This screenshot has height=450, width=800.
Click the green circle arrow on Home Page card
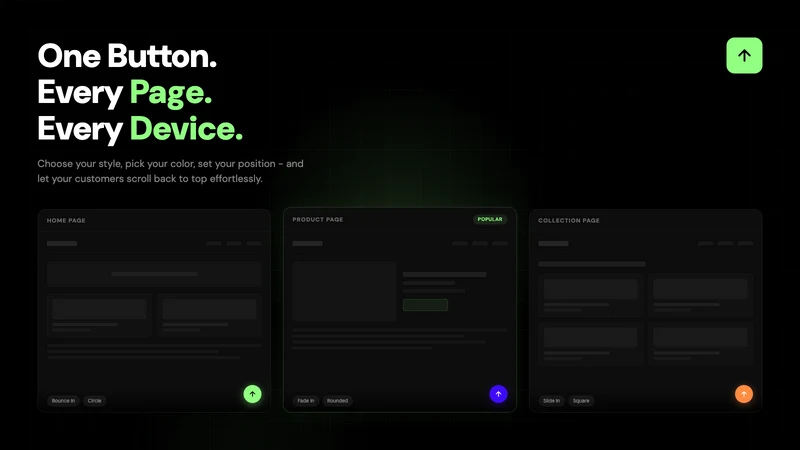click(252, 394)
